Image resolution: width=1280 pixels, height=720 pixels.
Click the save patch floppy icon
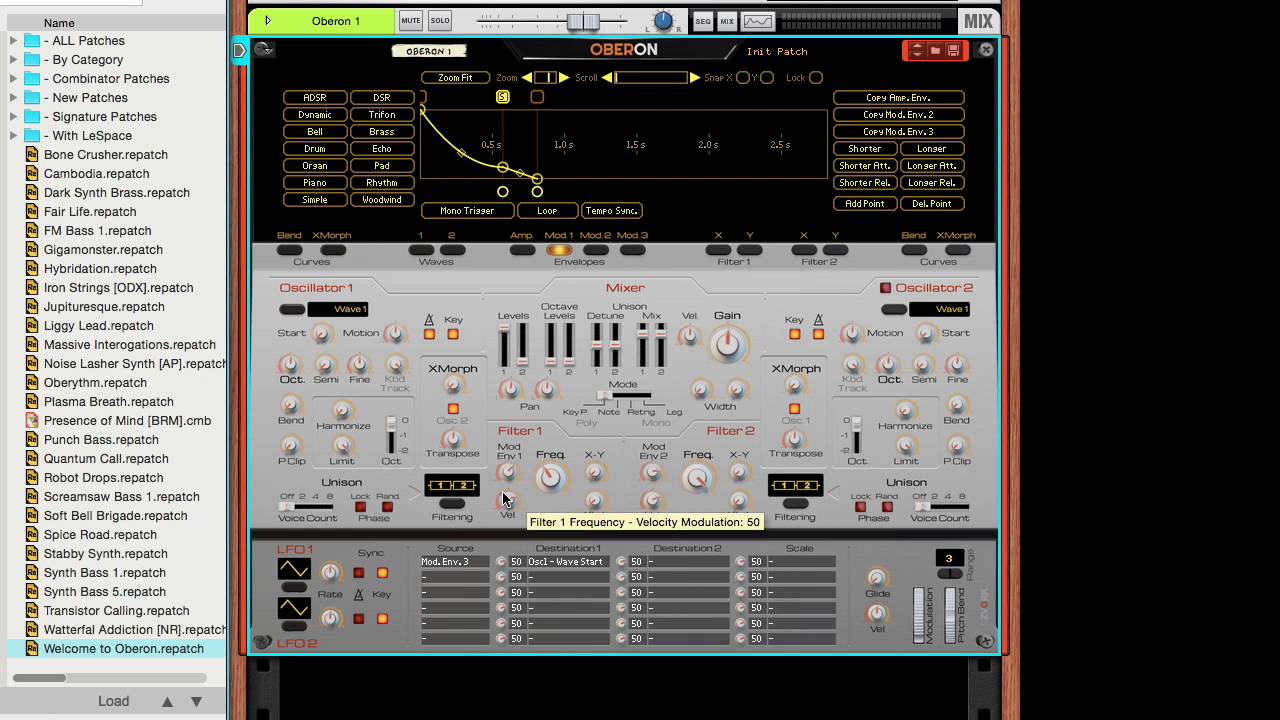[x=954, y=50]
